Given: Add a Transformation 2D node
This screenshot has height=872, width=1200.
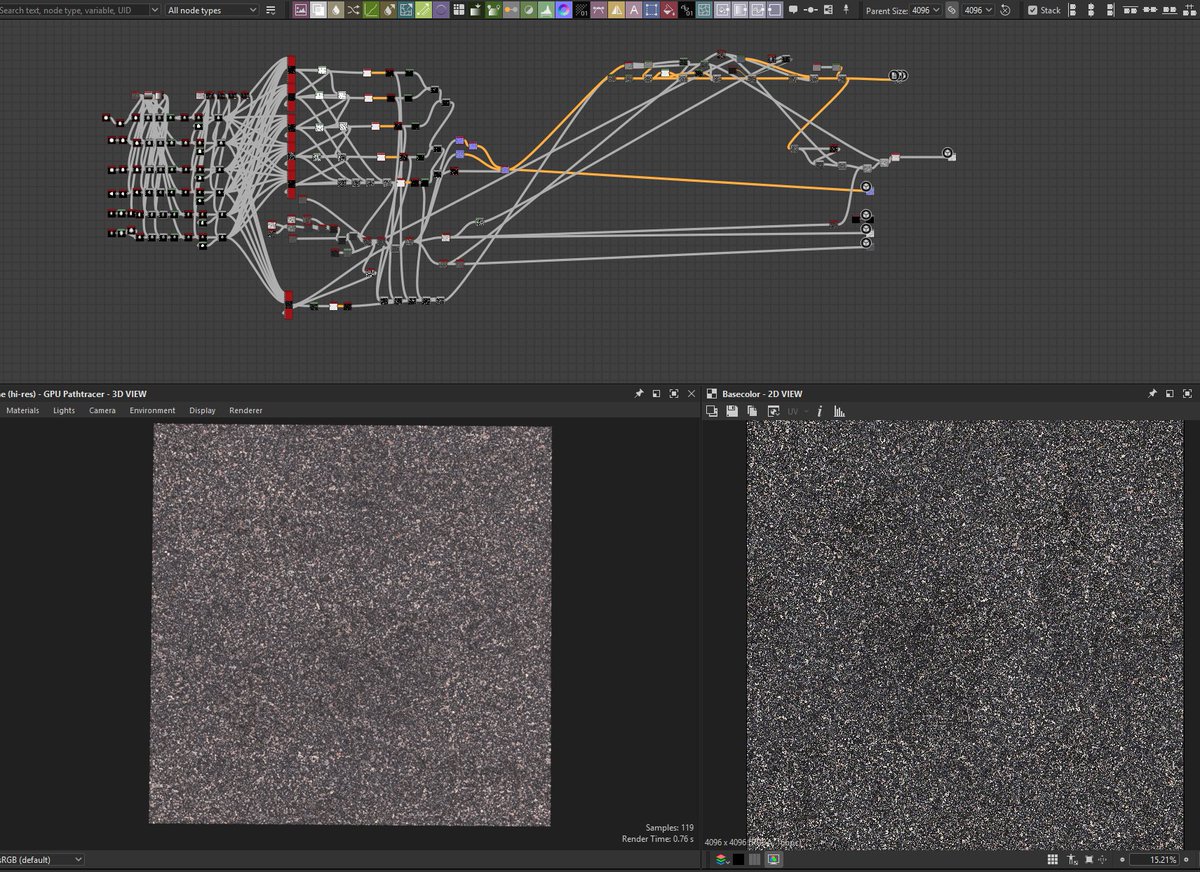Looking at the screenshot, I should (651, 10).
